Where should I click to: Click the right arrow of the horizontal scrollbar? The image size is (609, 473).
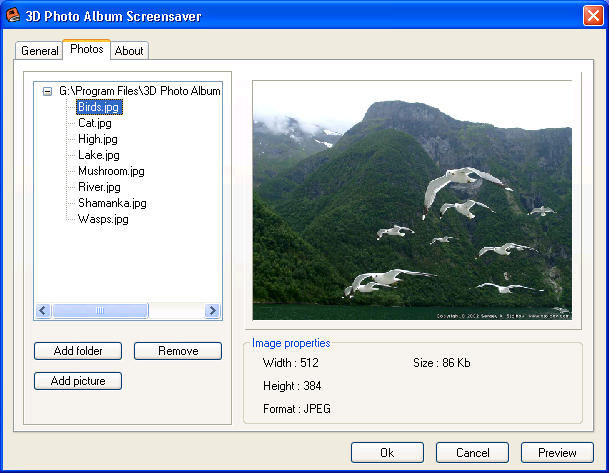(x=212, y=310)
